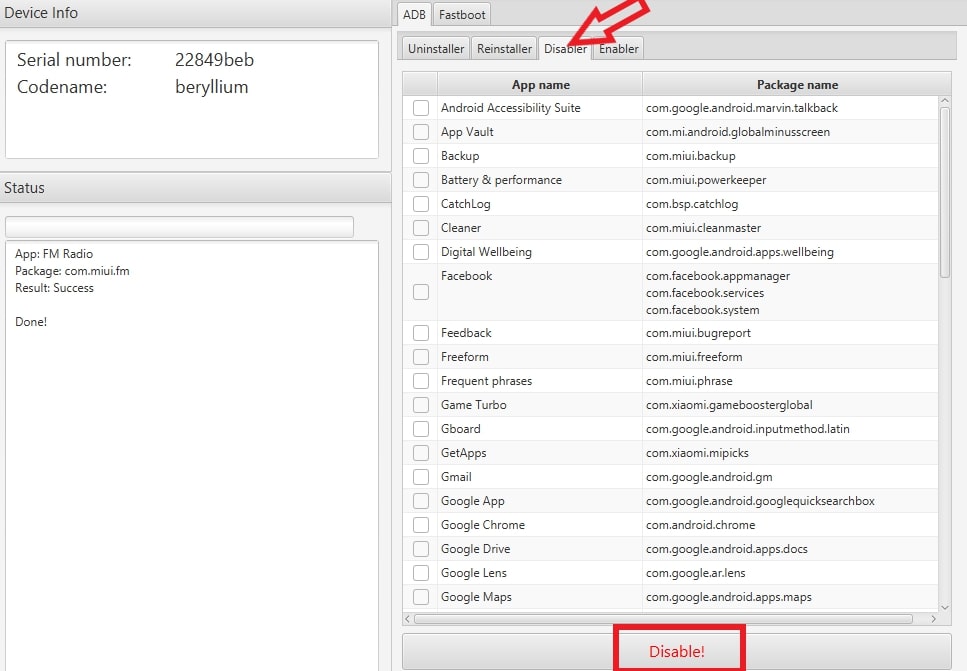Click the horizontal scroll left arrow

(x=408, y=619)
